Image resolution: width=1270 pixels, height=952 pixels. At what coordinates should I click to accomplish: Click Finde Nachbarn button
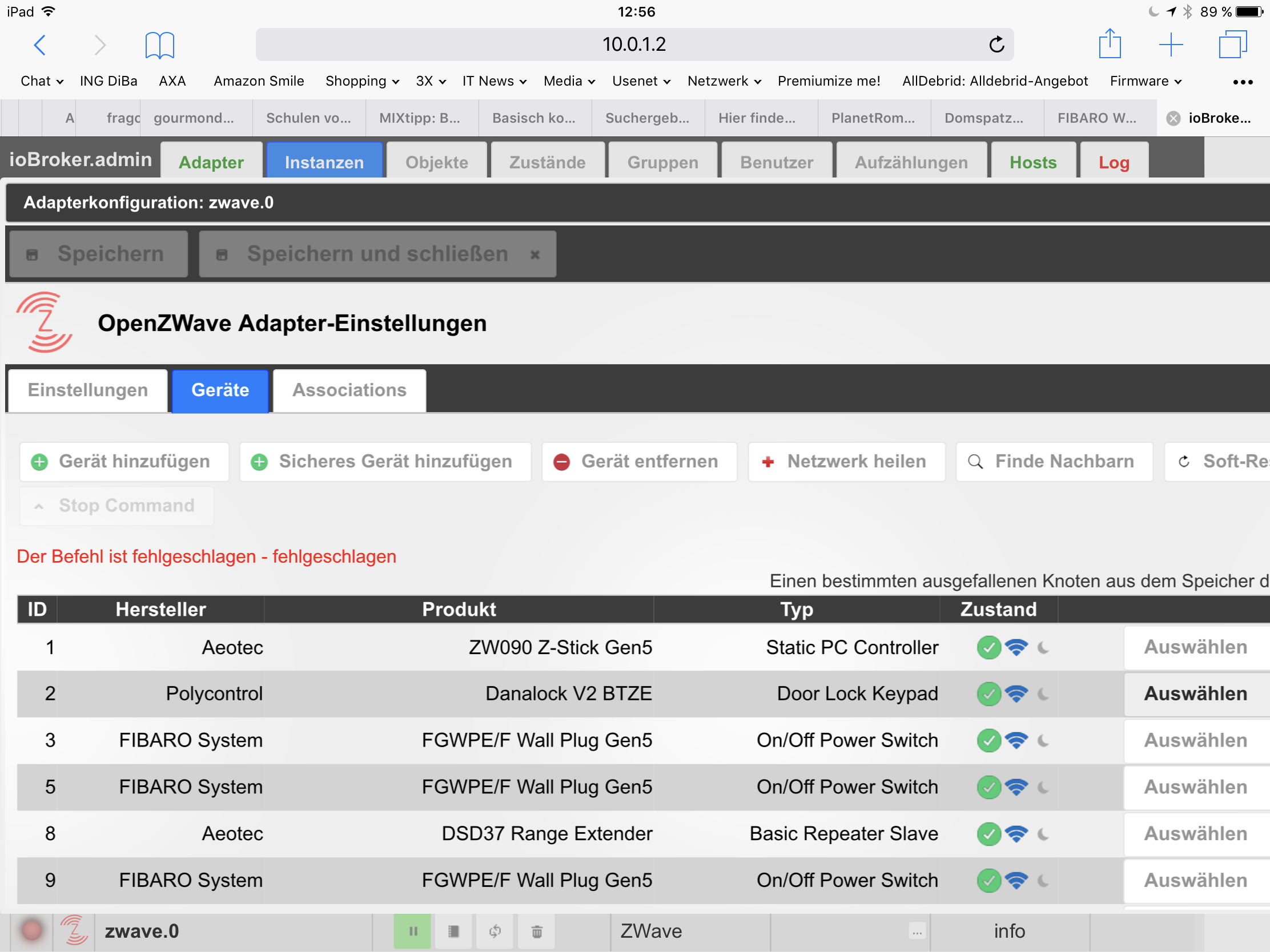click(1054, 461)
